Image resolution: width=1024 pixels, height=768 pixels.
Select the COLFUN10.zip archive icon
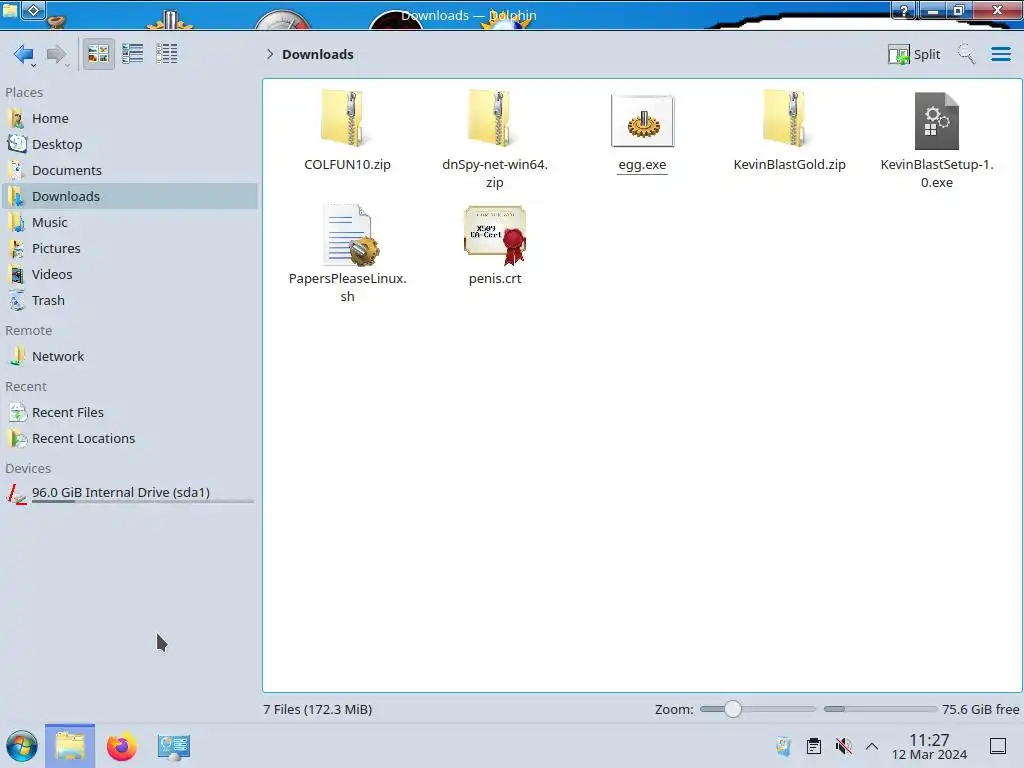pyautogui.click(x=344, y=119)
